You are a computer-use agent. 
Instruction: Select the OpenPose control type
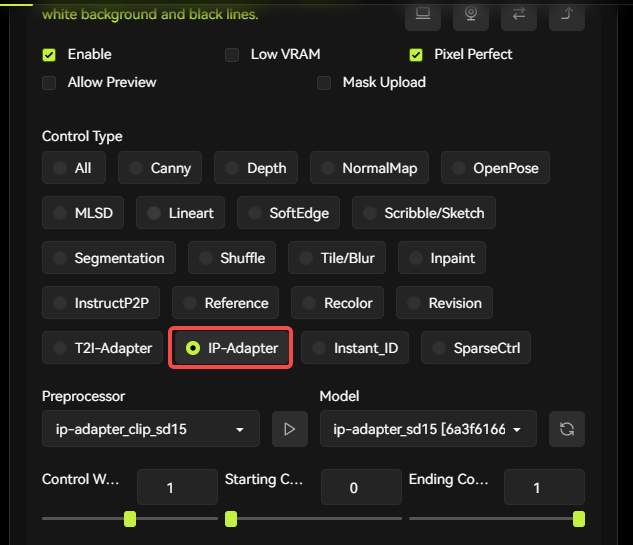point(495,168)
